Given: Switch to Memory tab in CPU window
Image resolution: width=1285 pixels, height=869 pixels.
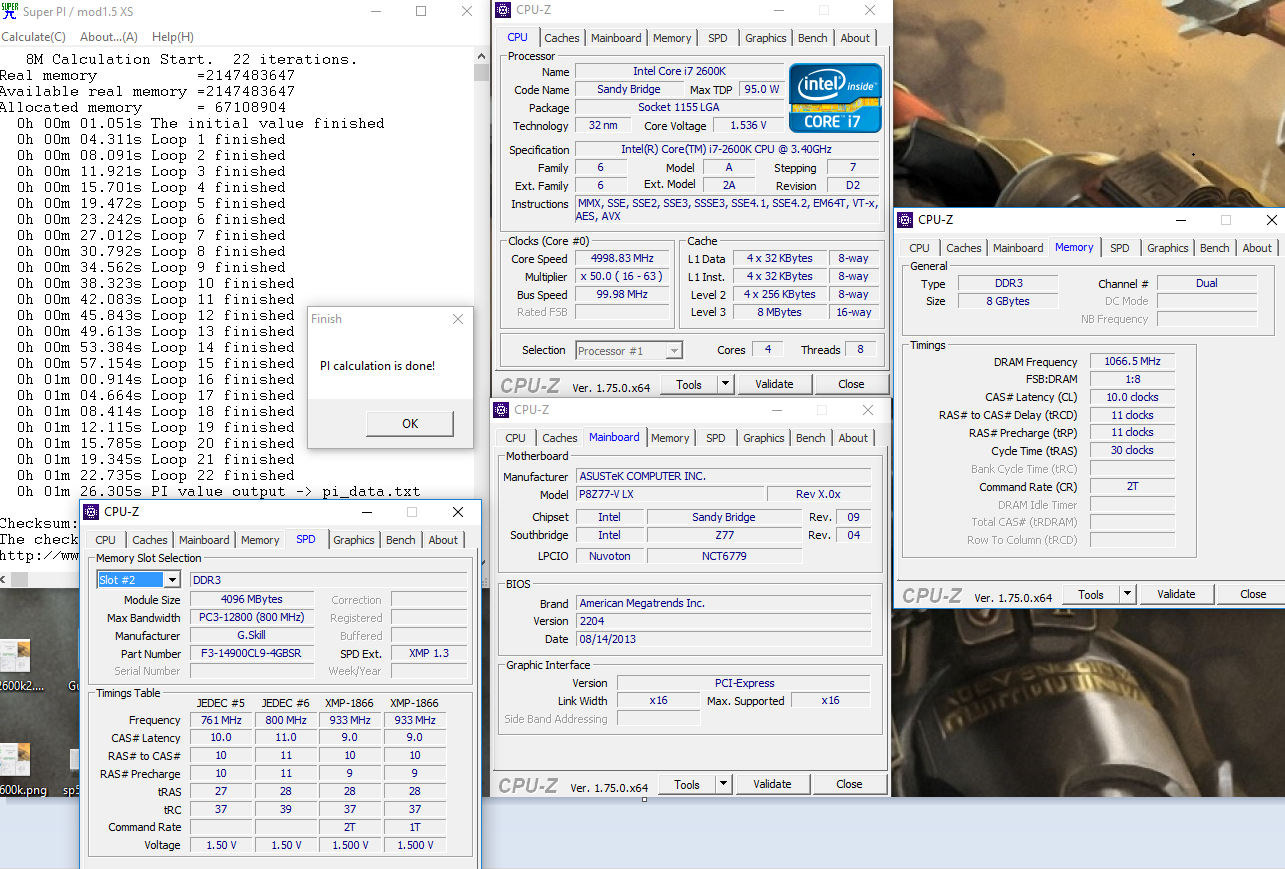Looking at the screenshot, I should (x=672, y=38).
